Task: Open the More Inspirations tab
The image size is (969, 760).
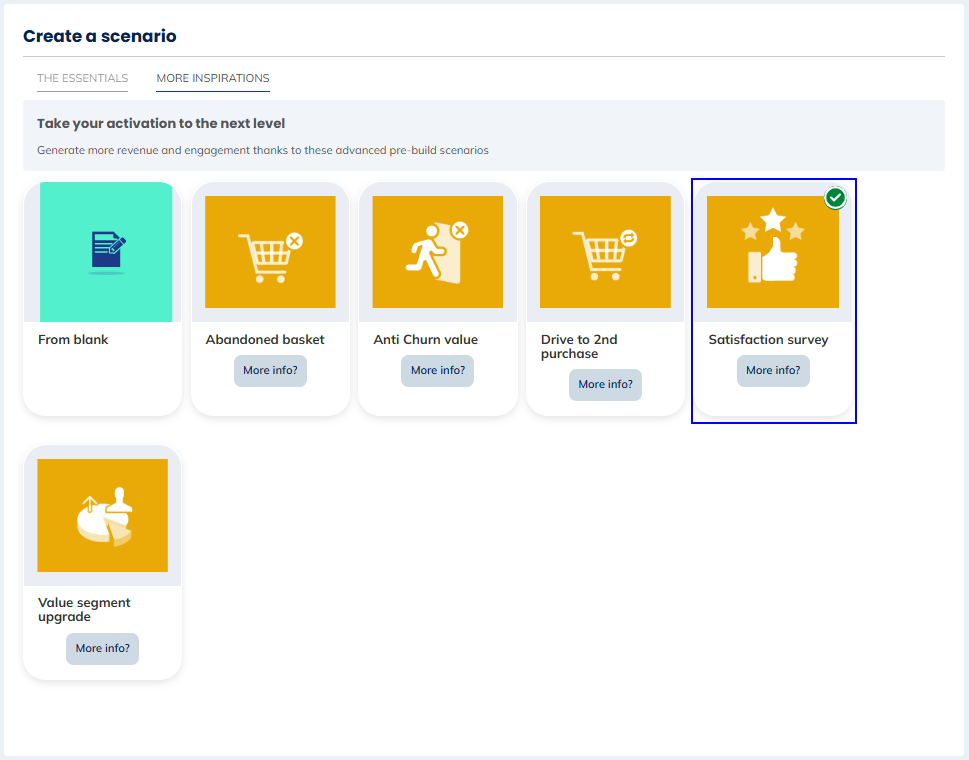Action: point(213,78)
